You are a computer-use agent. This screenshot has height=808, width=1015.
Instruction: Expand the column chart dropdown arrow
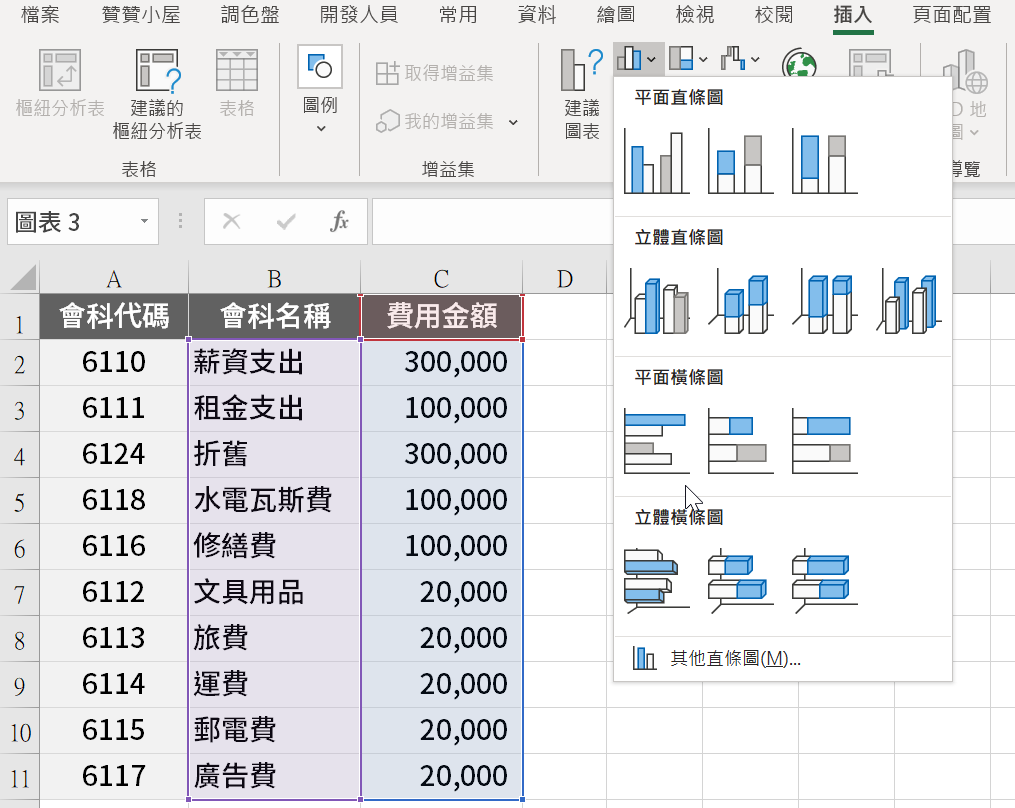tap(651, 60)
